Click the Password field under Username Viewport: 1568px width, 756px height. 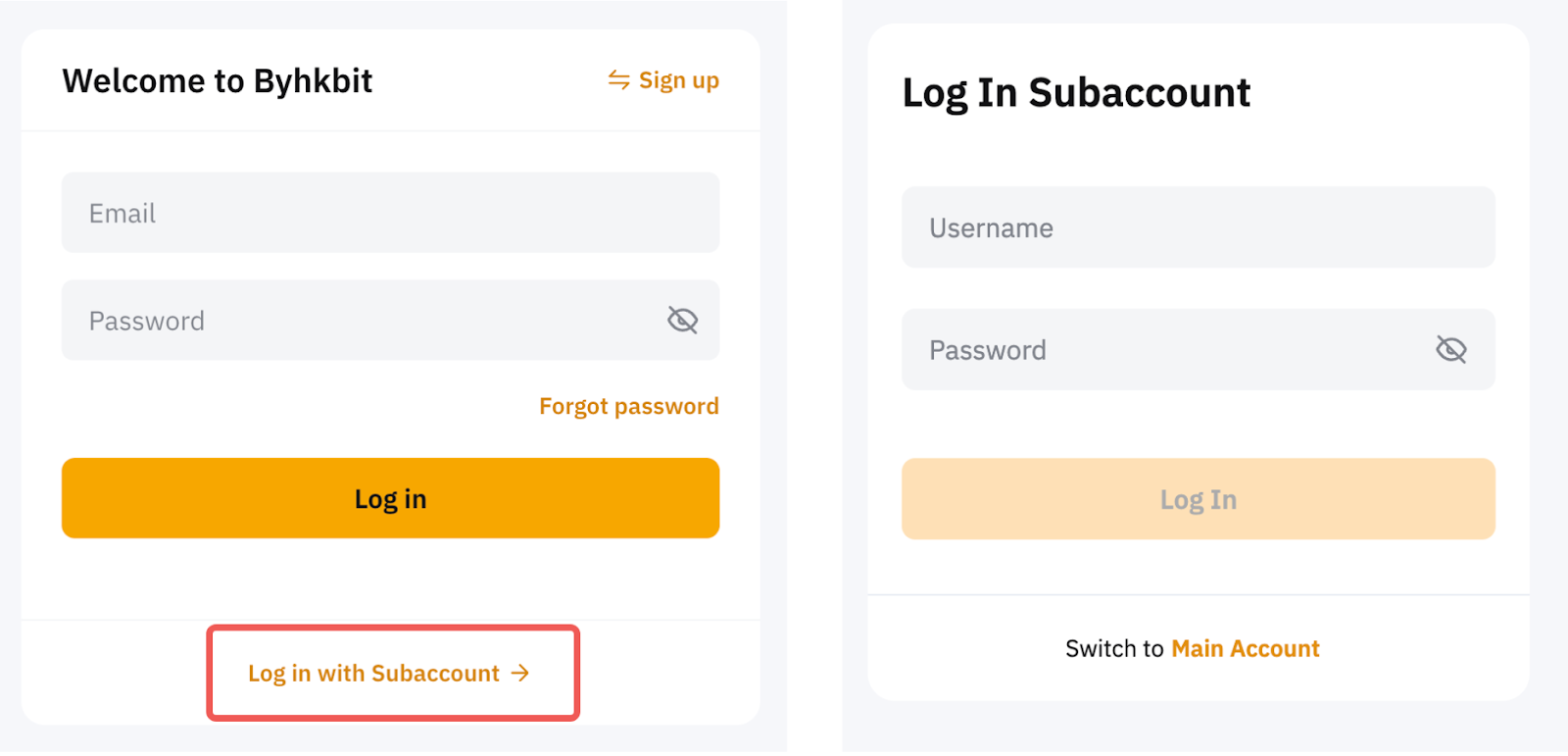(1166, 350)
